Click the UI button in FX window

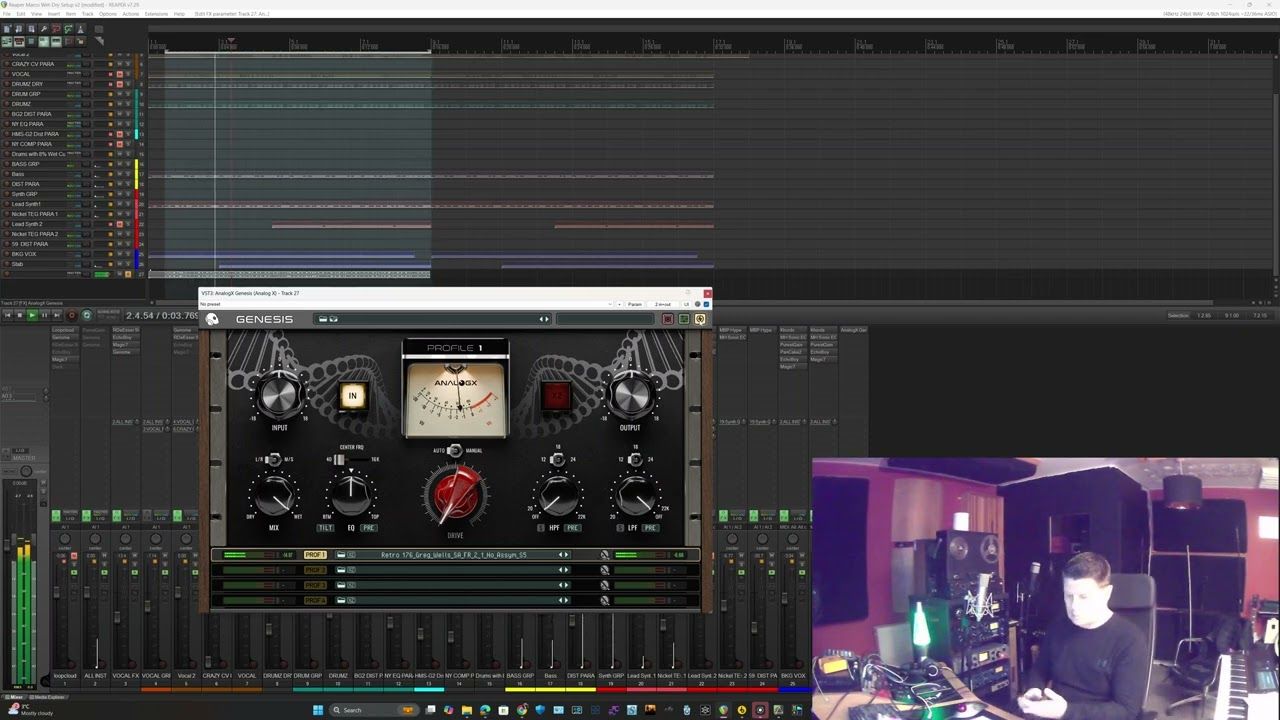point(686,304)
